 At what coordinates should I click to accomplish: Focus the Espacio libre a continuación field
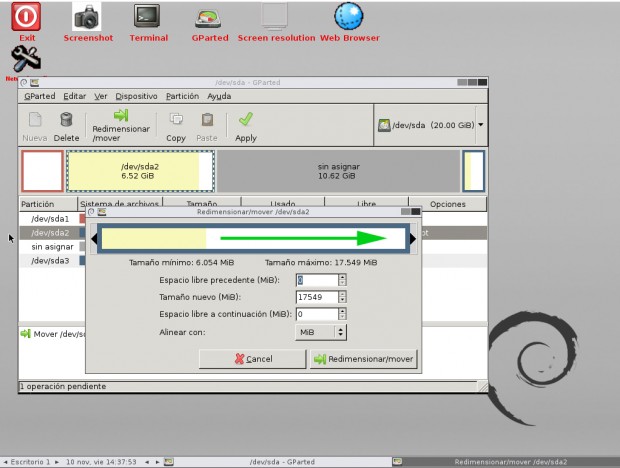coord(317,314)
